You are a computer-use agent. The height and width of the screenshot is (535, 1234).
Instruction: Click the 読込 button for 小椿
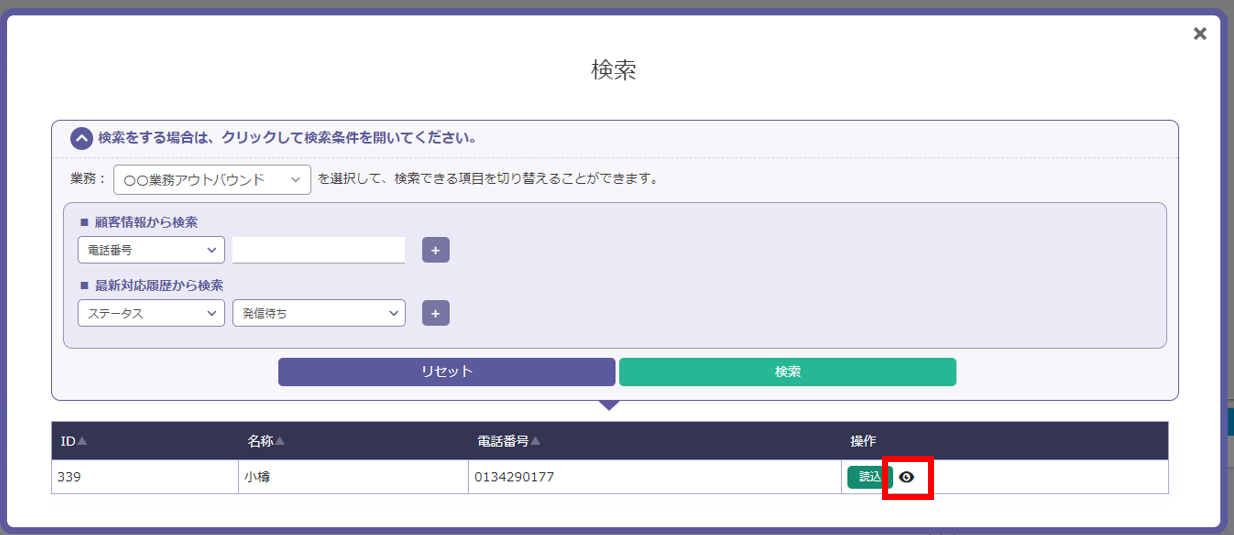pyautogui.click(x=869, y=478)
